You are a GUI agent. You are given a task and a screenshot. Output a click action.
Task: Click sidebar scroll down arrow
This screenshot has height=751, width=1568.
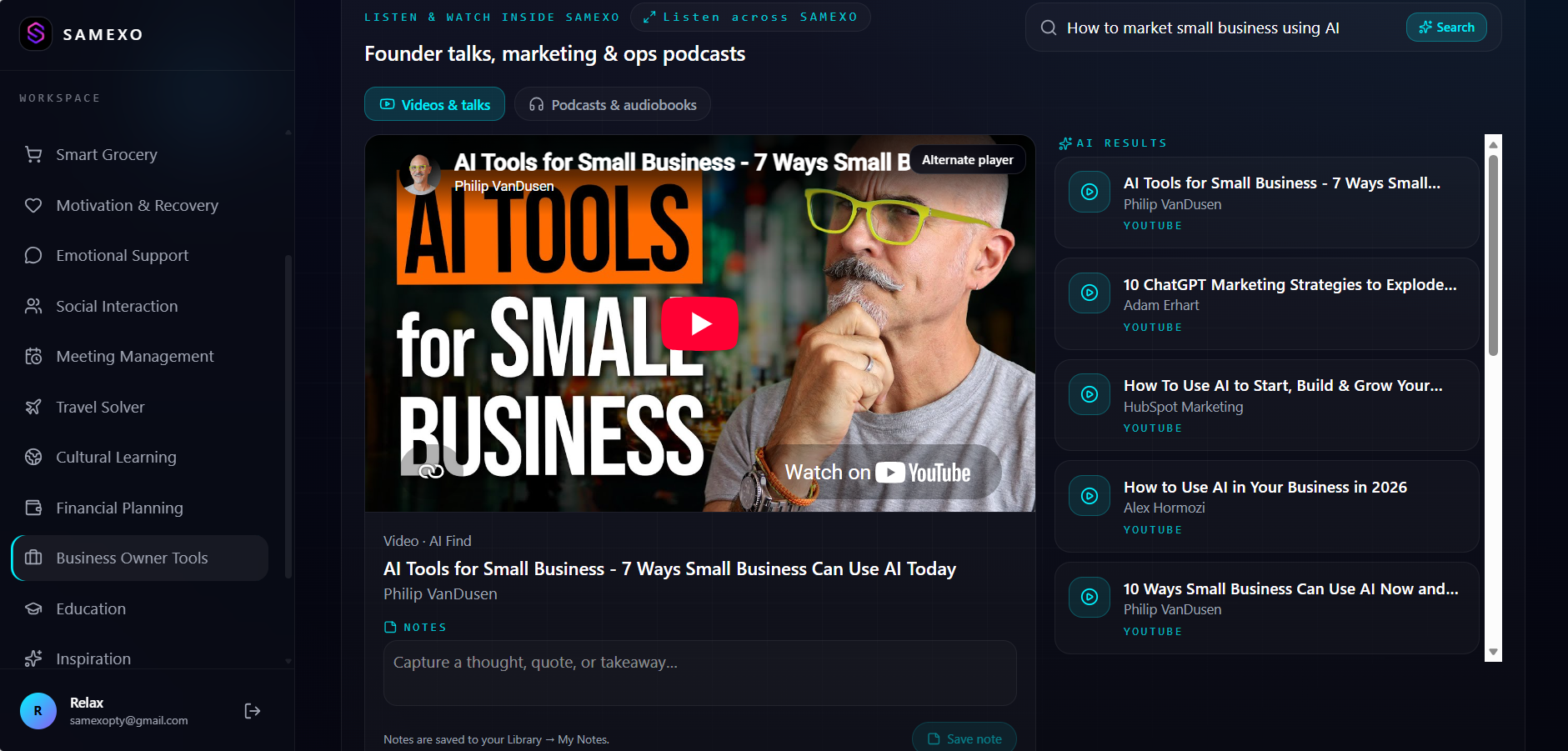coord(288,661)
